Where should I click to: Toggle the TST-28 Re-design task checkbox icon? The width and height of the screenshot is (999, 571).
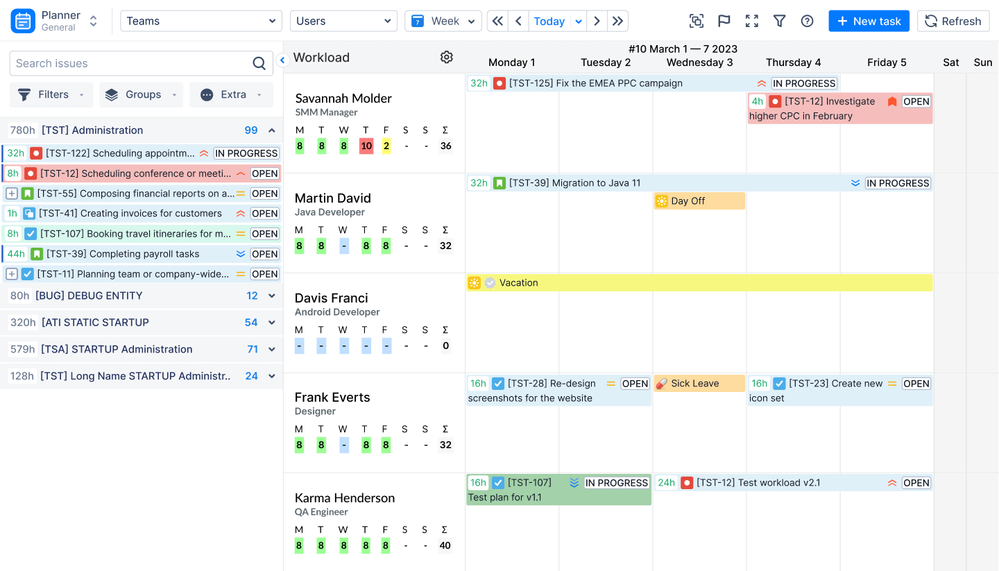click(x=498, y=384)
